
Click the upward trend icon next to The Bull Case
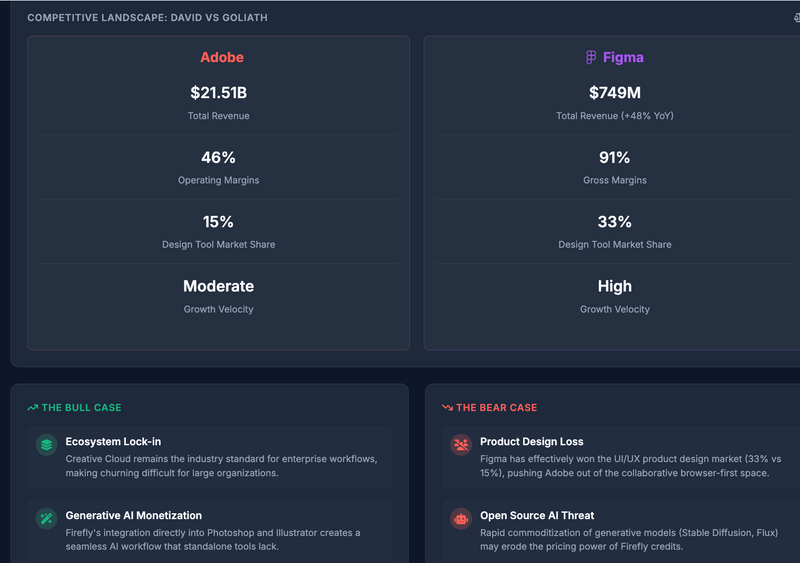[33, 407]
